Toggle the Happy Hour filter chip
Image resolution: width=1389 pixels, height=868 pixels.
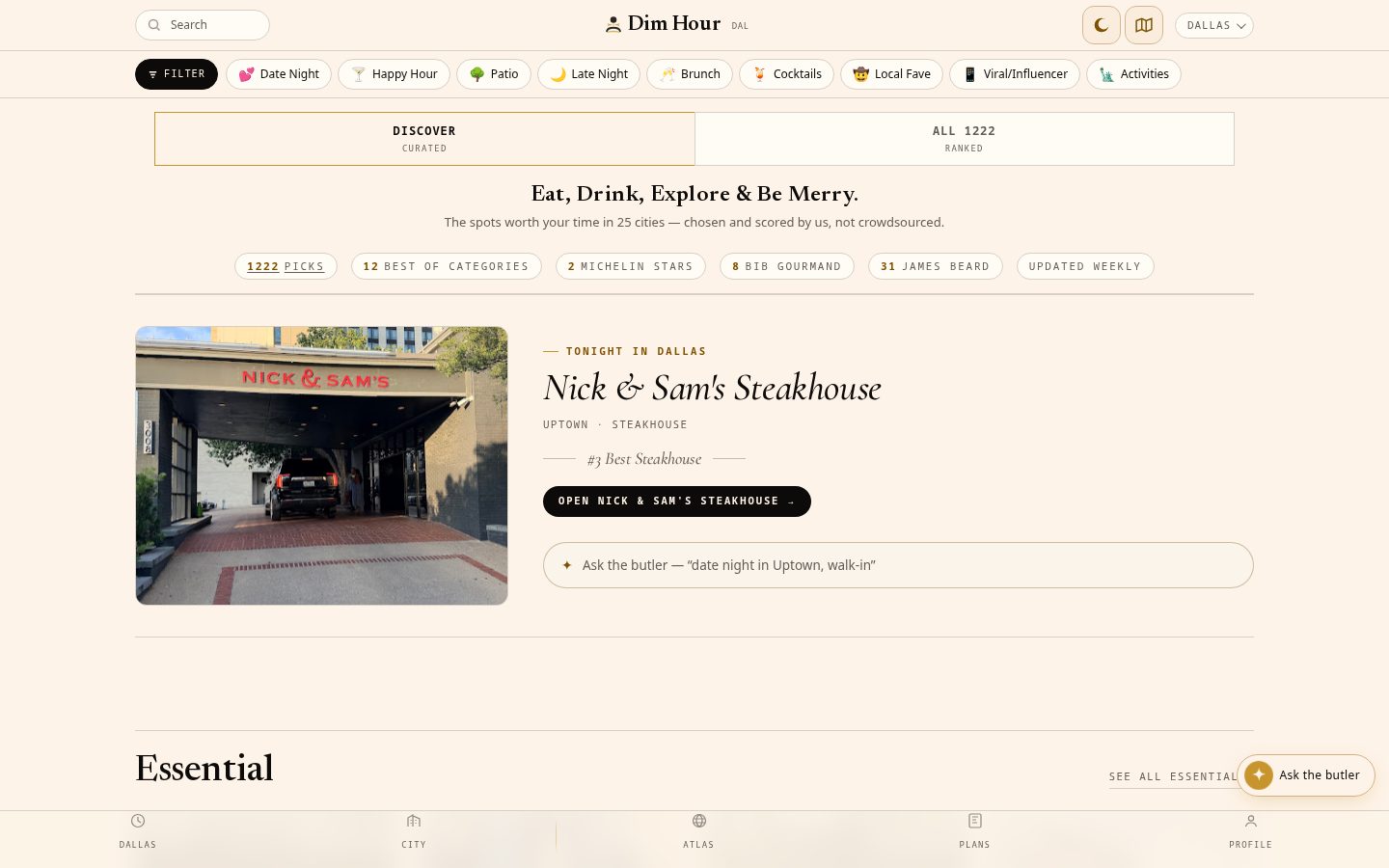click(394, 74)
